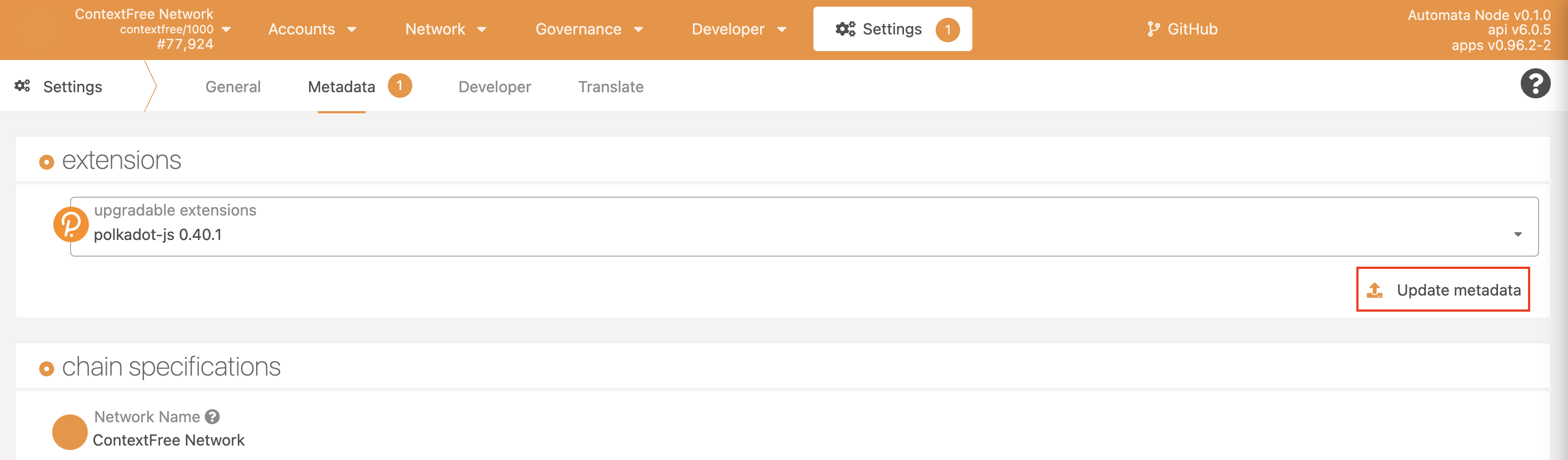Expand the Governance menu

coord(588,29)
